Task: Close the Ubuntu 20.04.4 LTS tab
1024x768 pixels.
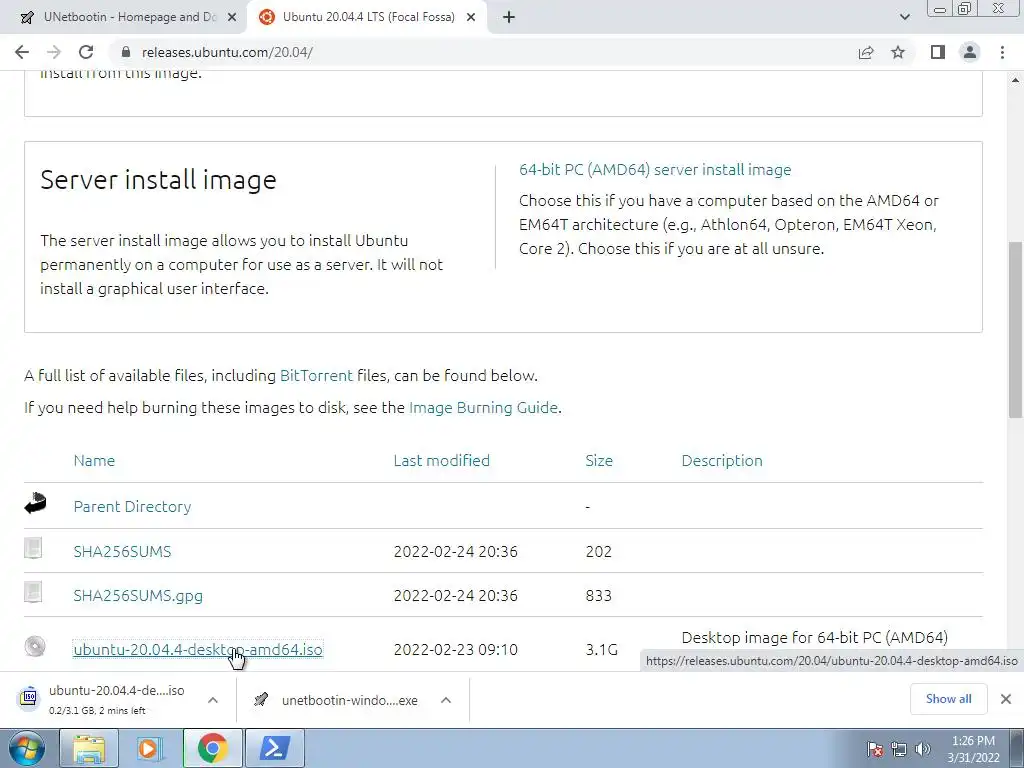Action: tap(471, 18)
